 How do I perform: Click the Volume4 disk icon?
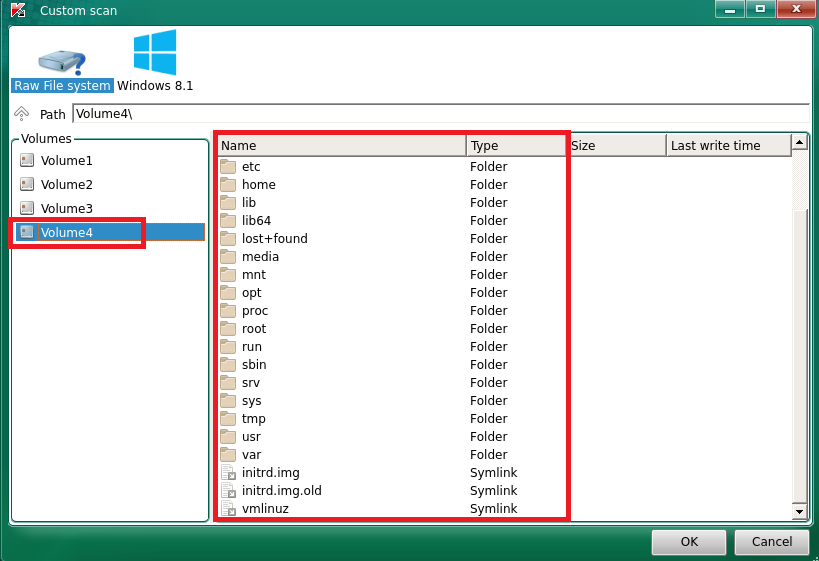coord(27,232)
